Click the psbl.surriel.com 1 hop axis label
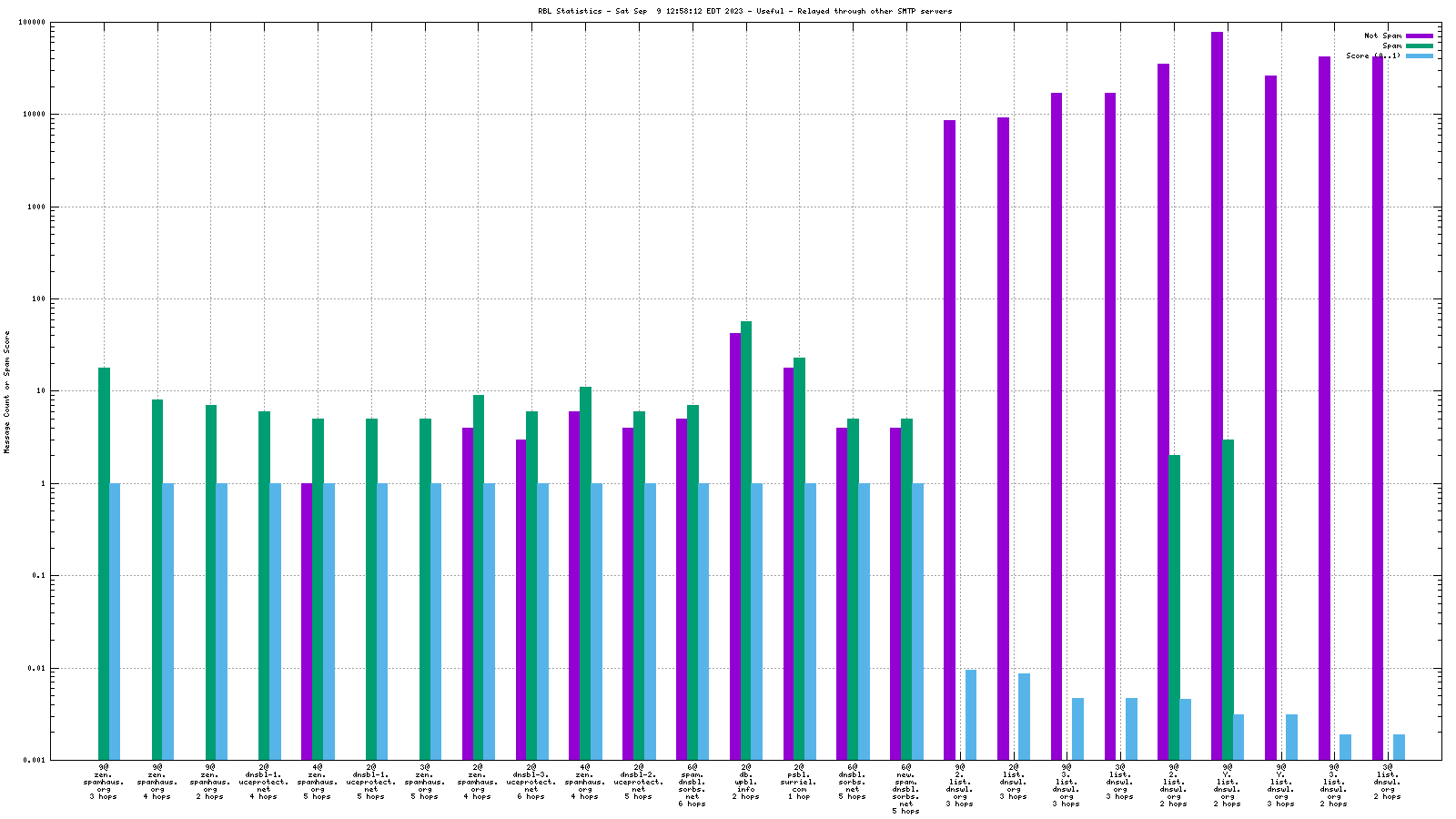Image resolution: width=1456 pixels, height=819 pixels. (x=799, y=782)
